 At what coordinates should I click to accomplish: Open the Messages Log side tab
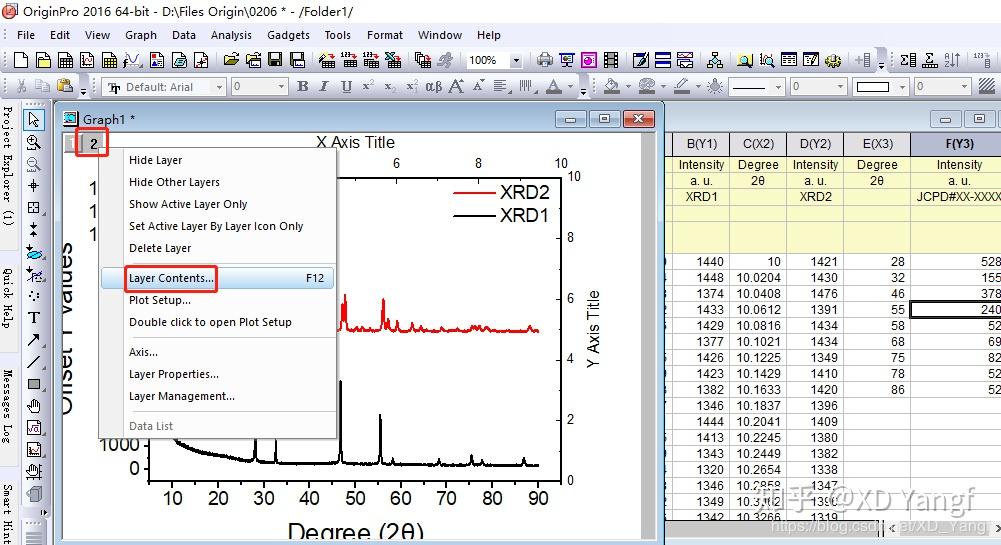click(x=8, y=407)
